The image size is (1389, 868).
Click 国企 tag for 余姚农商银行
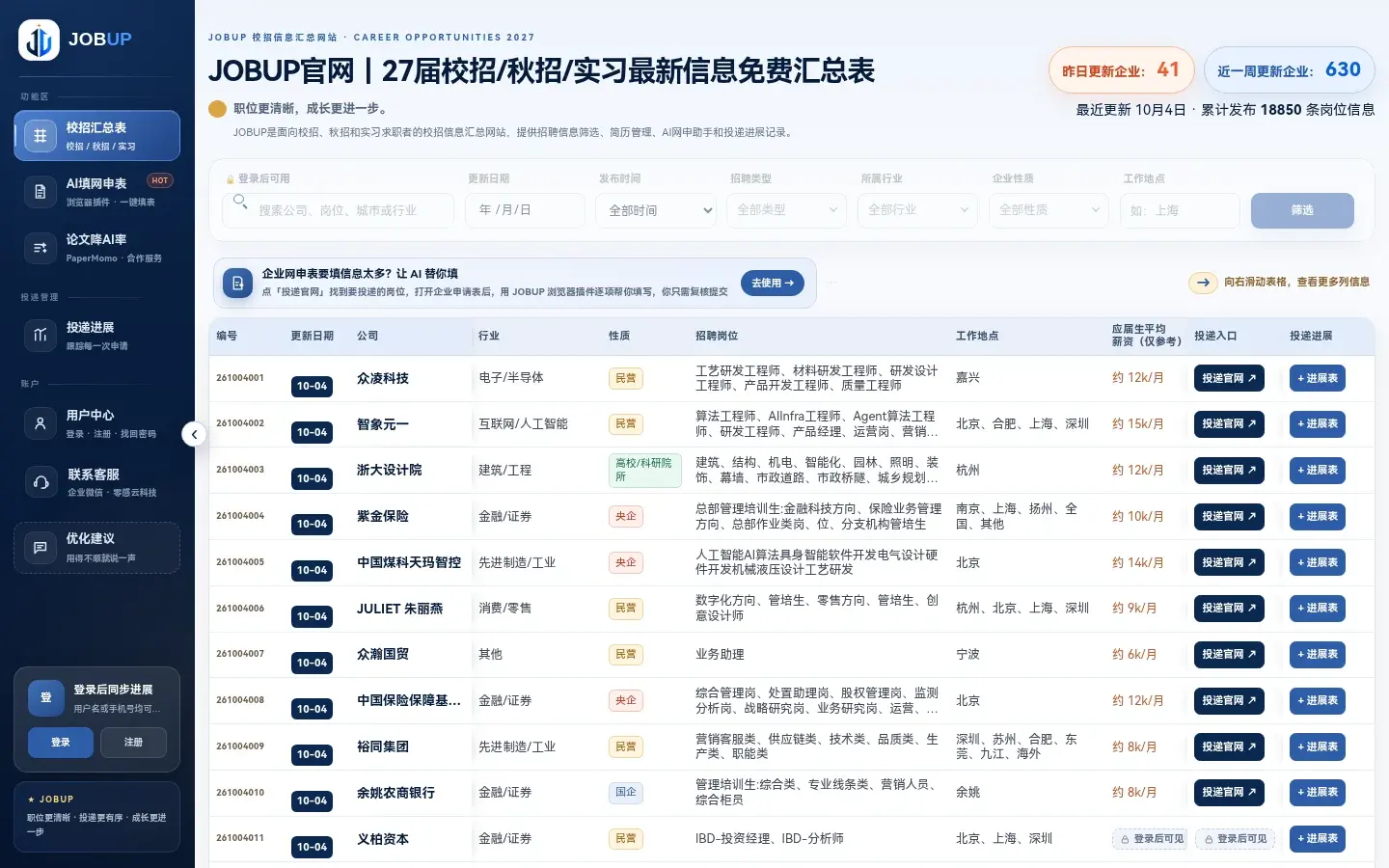pyautogui.click(x=626, y=793)
